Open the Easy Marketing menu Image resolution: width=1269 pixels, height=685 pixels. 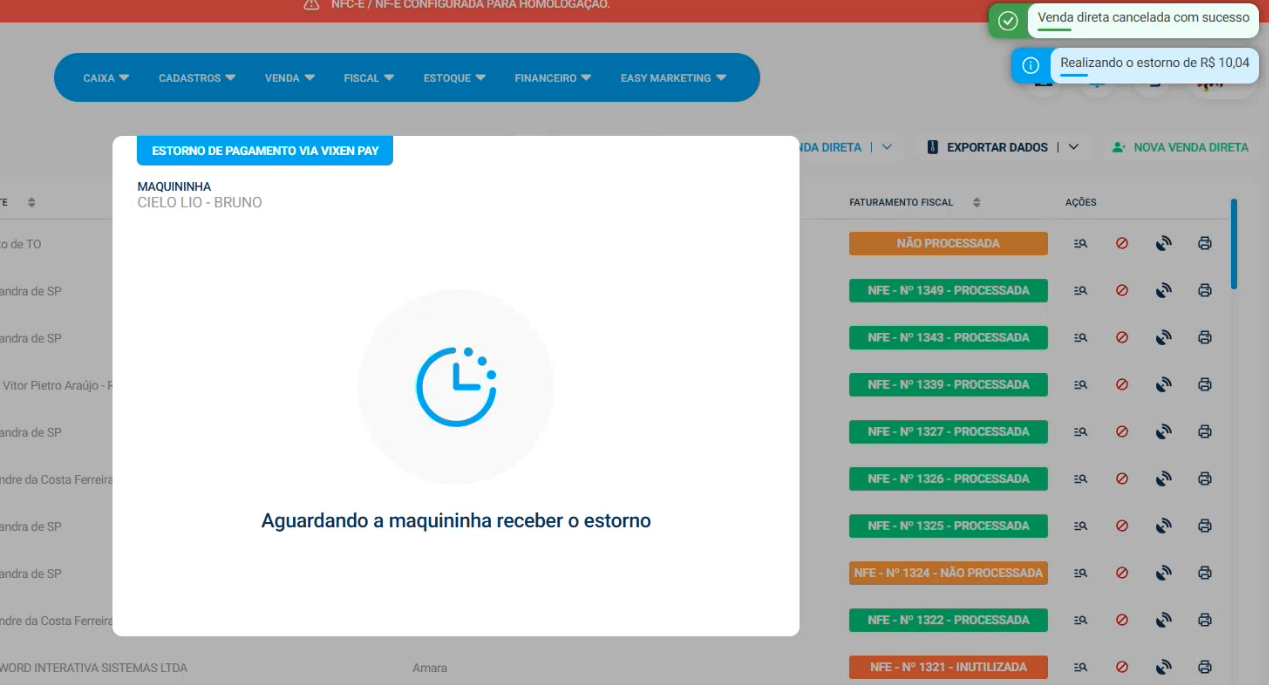(673, 78)
